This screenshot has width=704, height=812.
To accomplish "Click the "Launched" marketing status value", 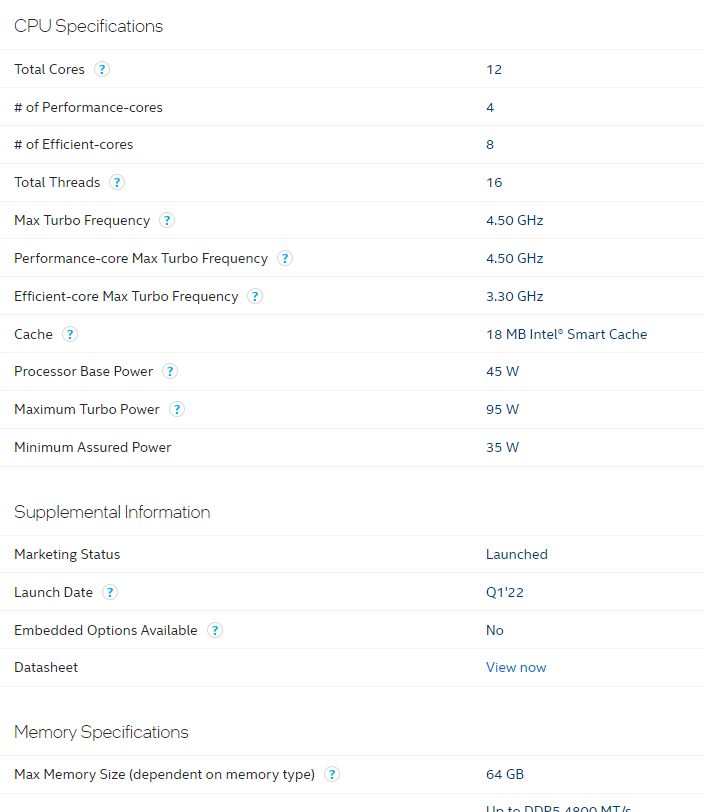I will [516, 554].
